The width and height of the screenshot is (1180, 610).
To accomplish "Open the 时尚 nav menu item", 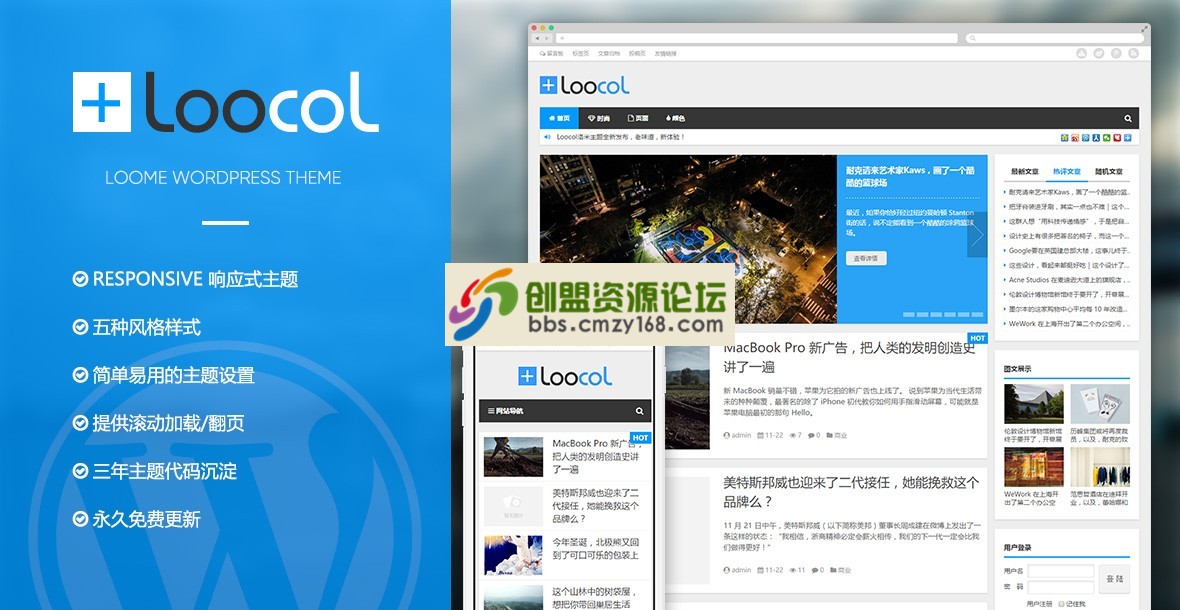I will (x=598, y=118).
